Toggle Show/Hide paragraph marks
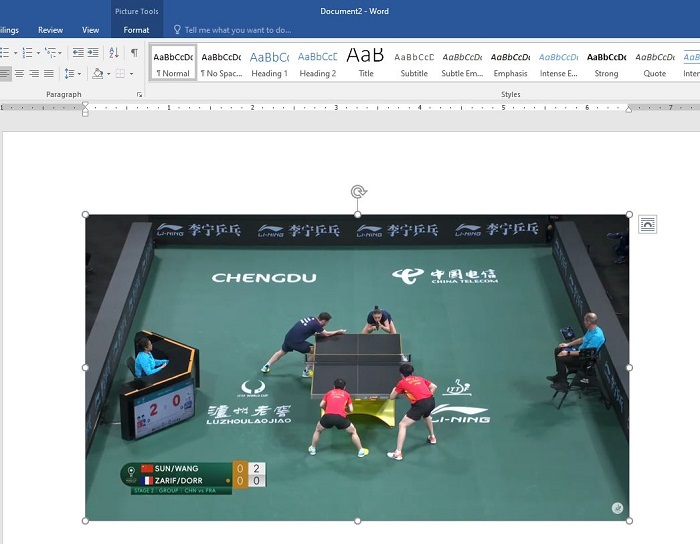Screen dimensions: 700x544 click(134, 53)
